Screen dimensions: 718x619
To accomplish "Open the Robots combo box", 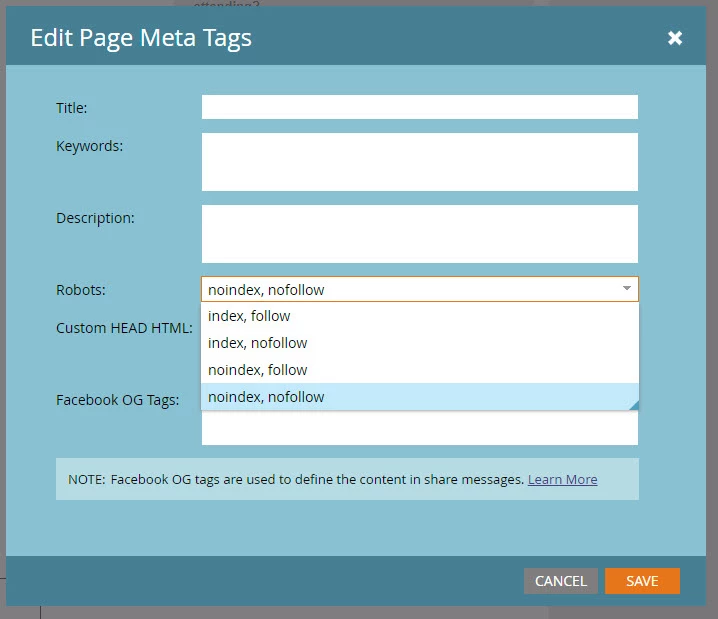I will coord(419,289).
